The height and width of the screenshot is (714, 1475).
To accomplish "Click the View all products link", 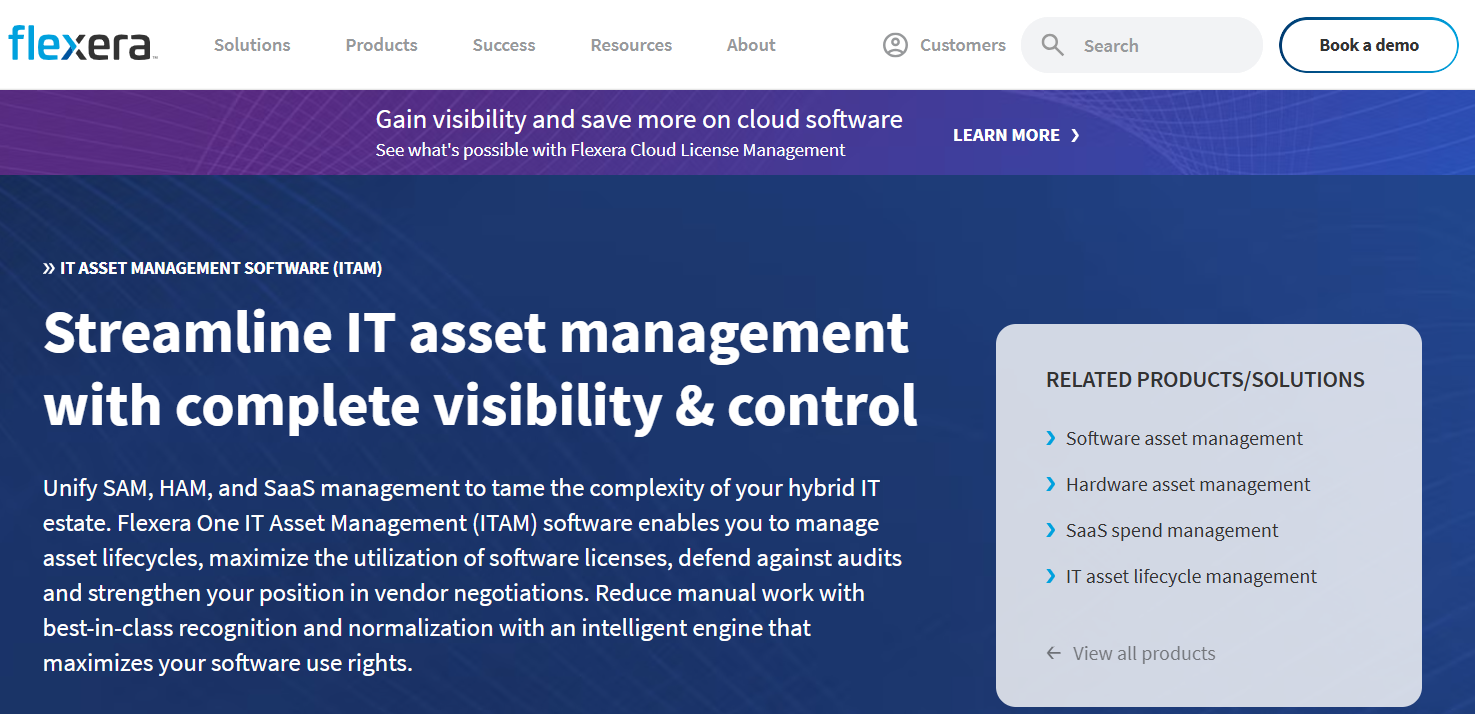I will tap(1144, 653).
